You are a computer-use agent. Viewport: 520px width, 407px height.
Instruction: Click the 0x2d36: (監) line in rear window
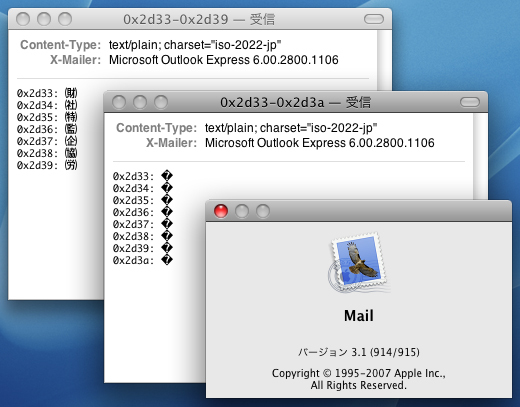click(x=47, y=129)
